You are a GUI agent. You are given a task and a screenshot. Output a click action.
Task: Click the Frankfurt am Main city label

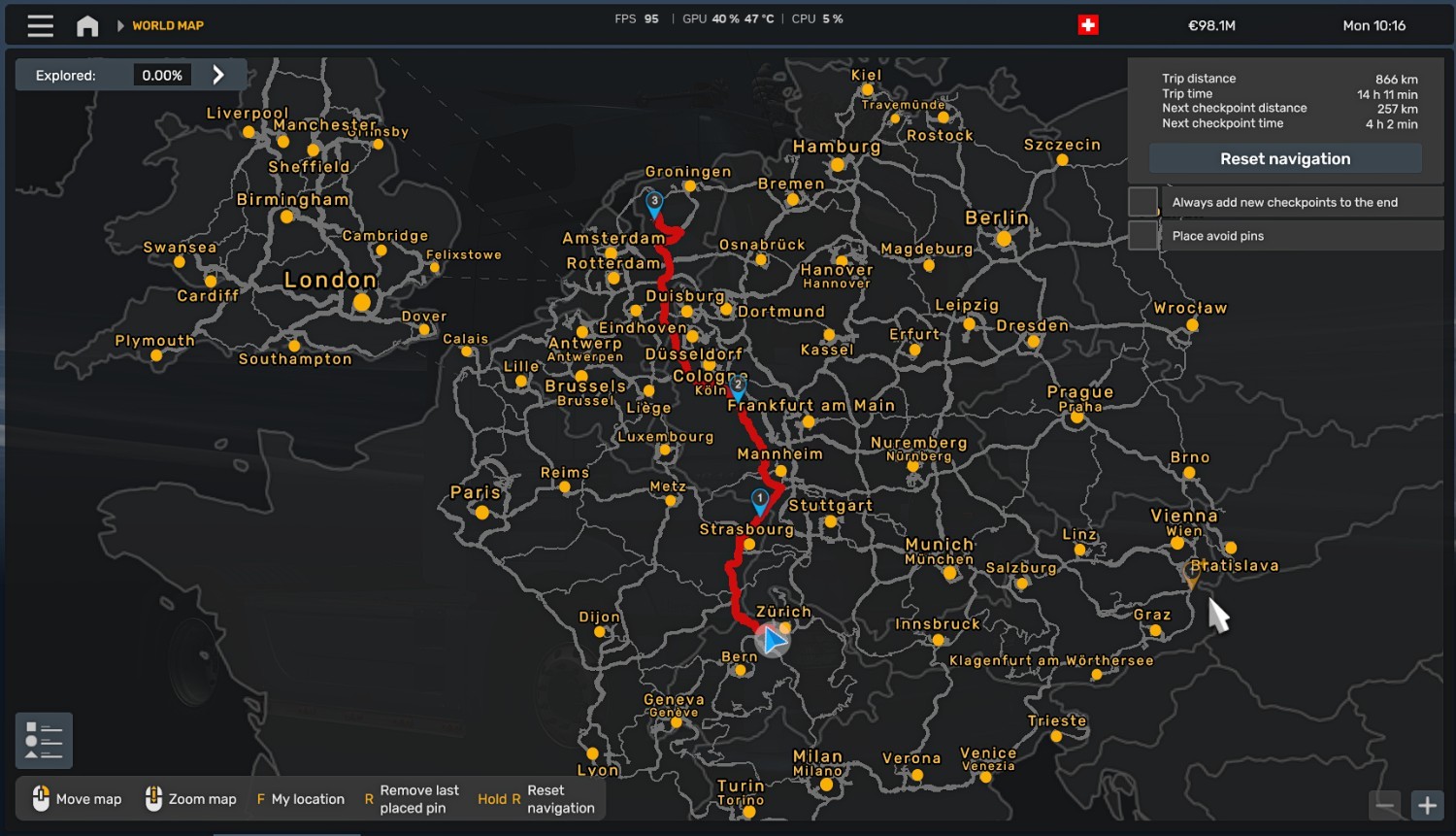[x=811, y=405]
